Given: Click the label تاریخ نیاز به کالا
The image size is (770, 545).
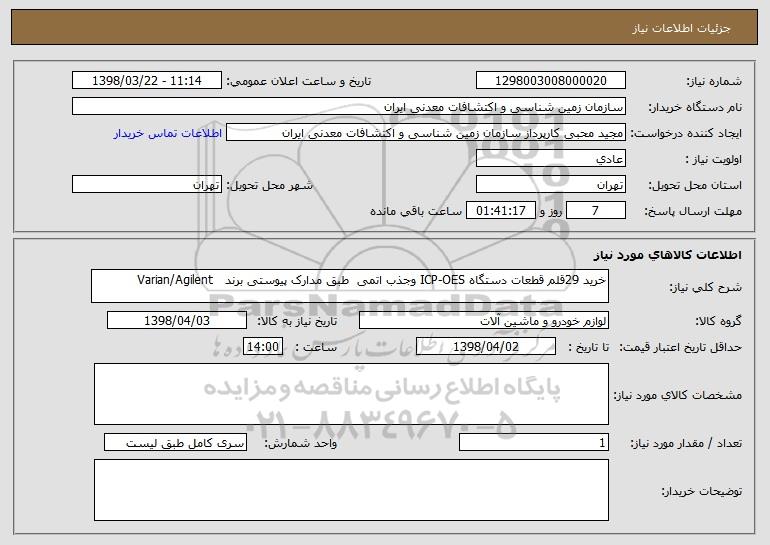Looking at the screenshot, I should click(x=297, y=322).
